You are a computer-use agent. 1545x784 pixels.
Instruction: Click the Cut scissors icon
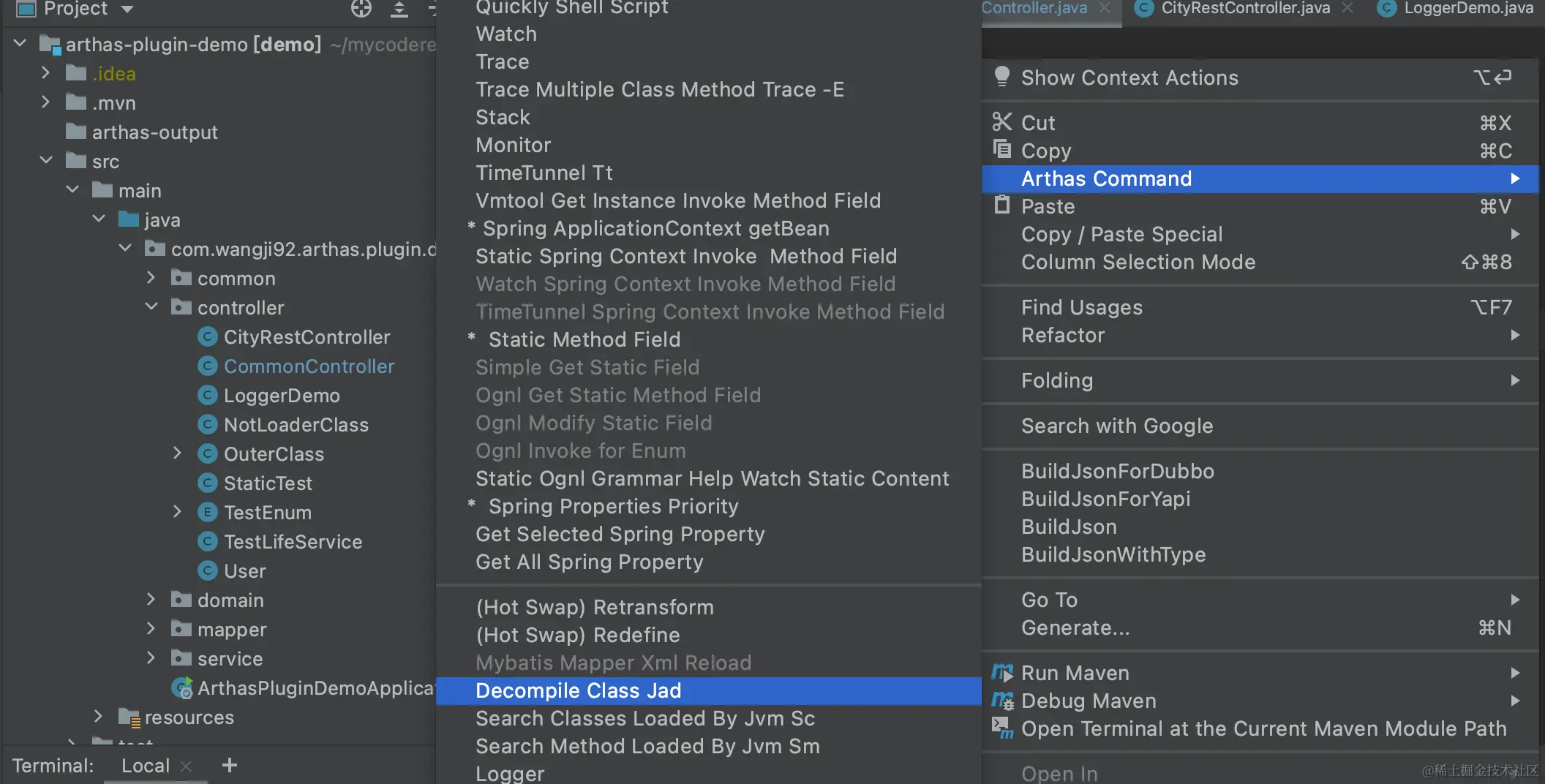point(1002,122)
